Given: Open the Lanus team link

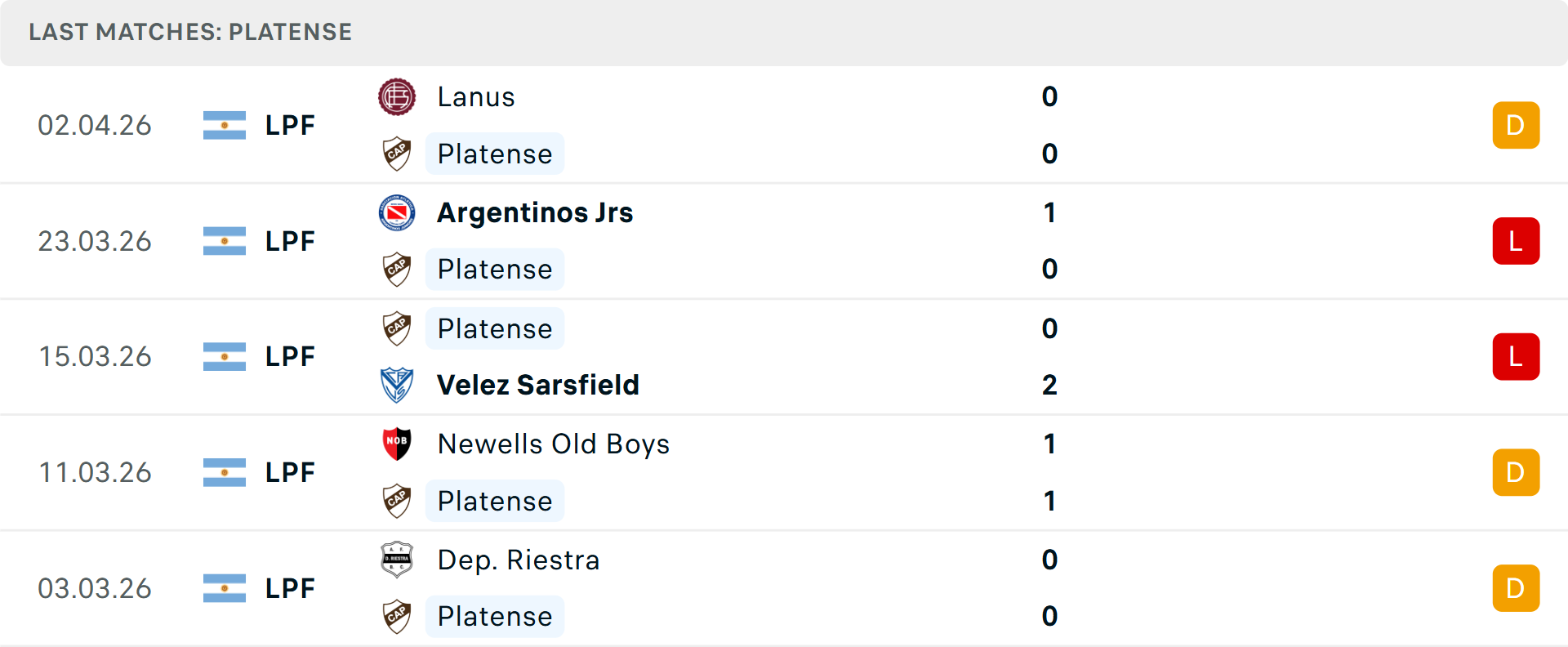Looking at the screenshot, I should [x=476, y=97].
